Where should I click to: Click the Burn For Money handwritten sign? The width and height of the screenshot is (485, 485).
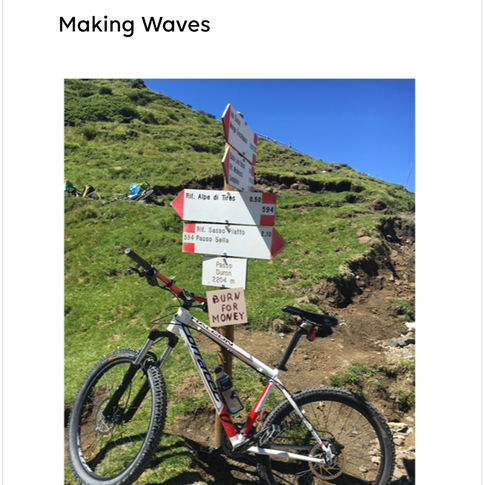point(227,308)
